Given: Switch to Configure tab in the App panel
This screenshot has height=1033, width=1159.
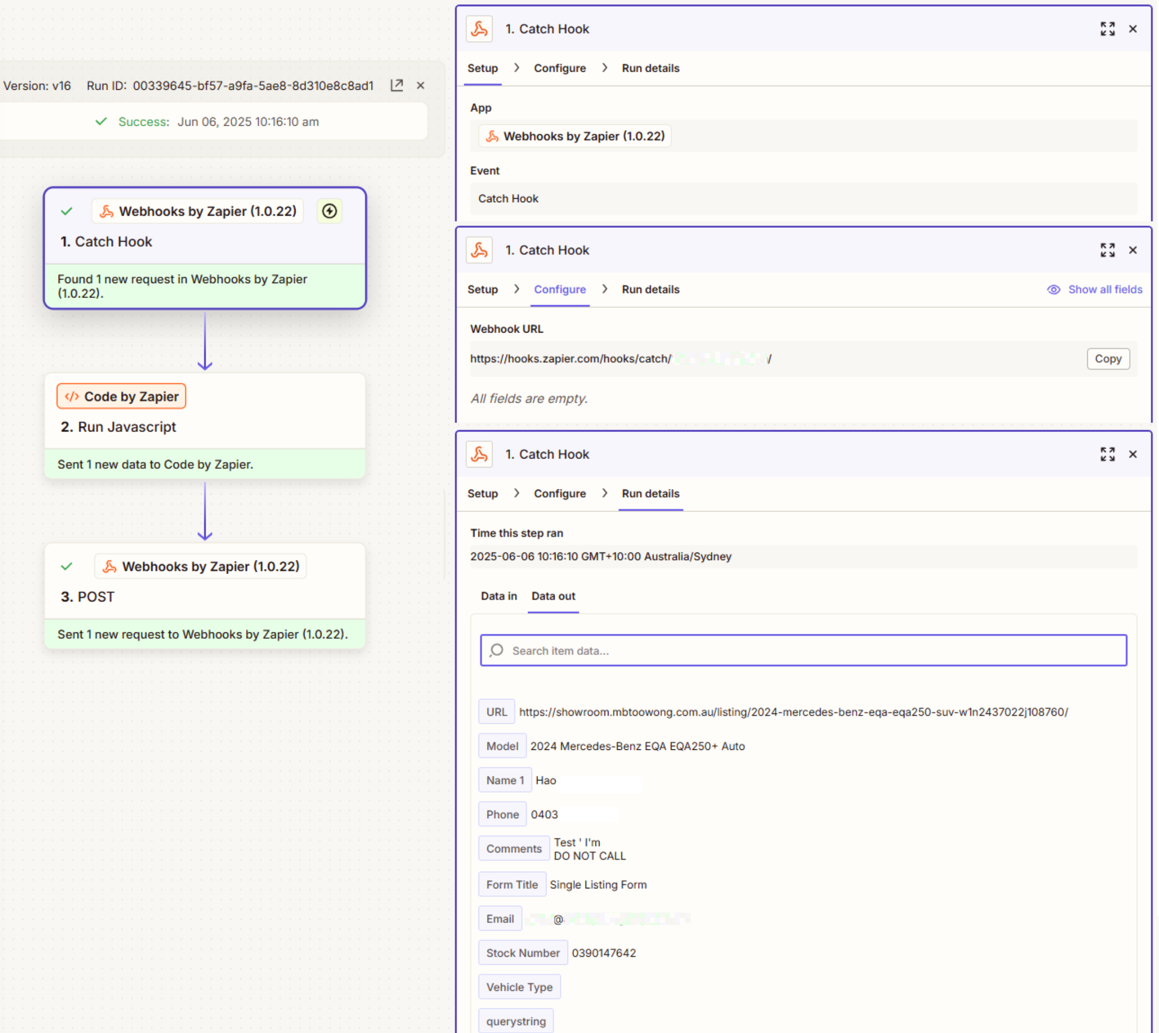Looking at the screenshot, I should 560,68.
